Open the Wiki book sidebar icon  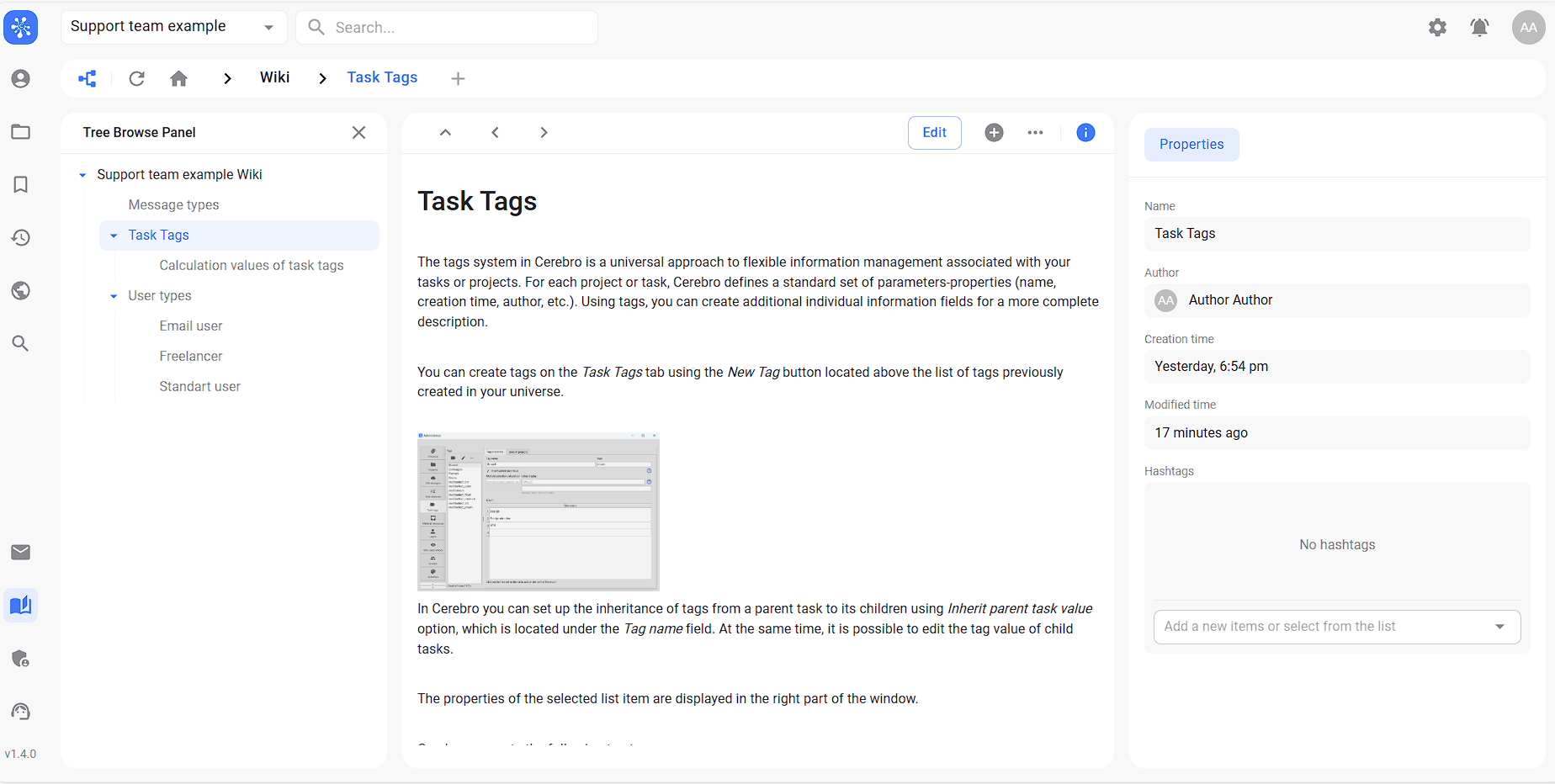(21, 605)
